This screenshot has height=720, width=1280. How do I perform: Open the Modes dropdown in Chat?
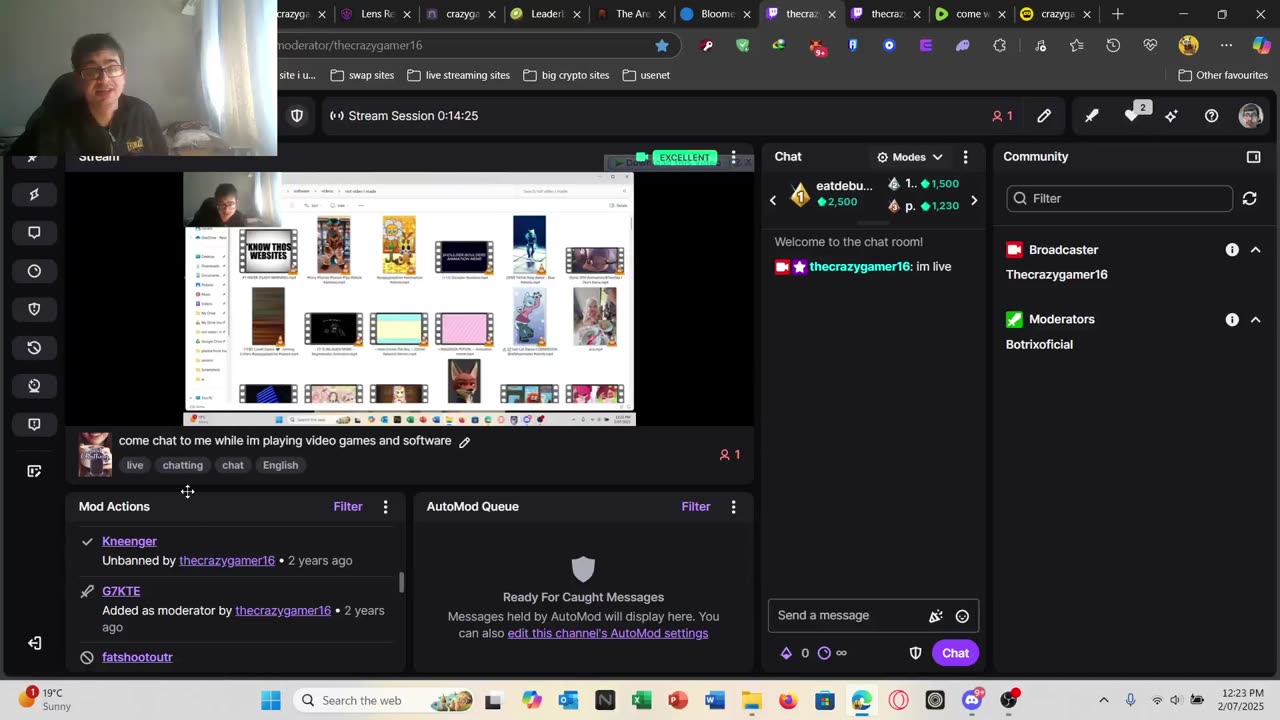click(x=909, y=157)
